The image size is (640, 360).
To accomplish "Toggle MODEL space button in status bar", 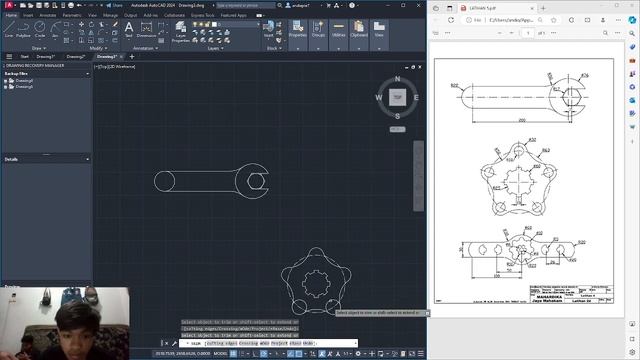I will click(220, 353).
